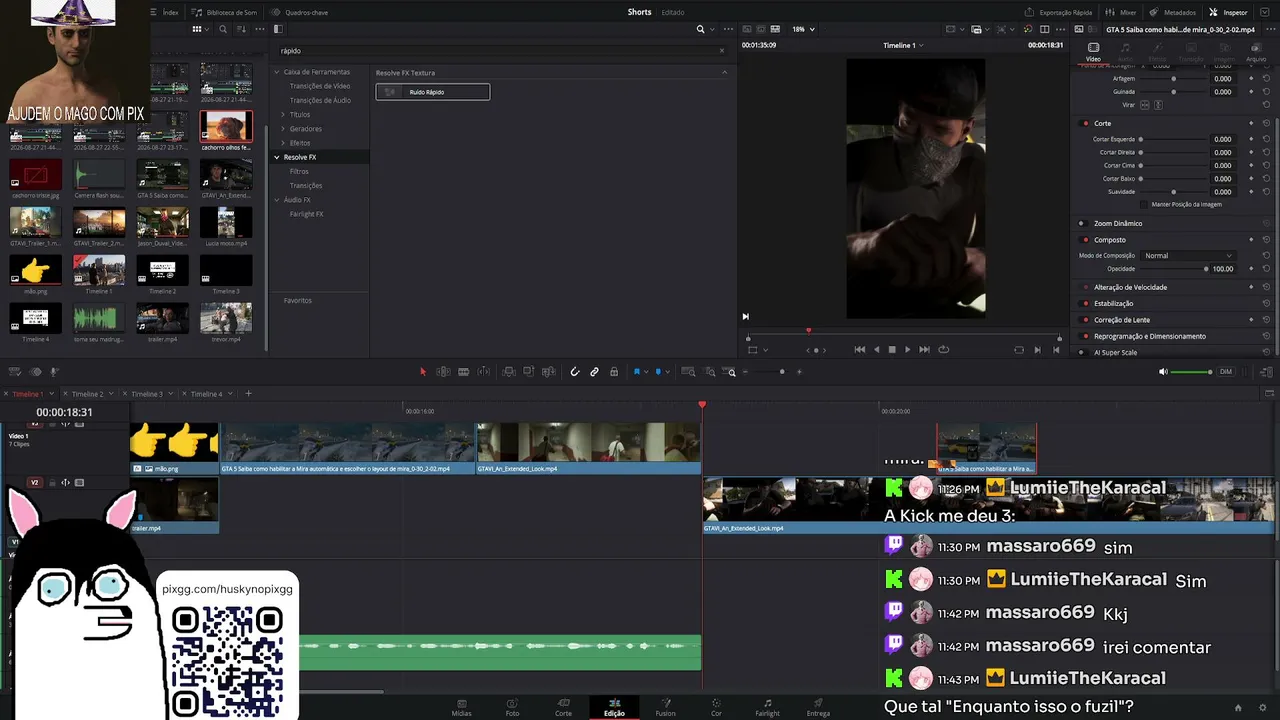1280x720 pixels.
Task: Click the Cortar Esquerda value field
Action: [x=1222, y=139]
